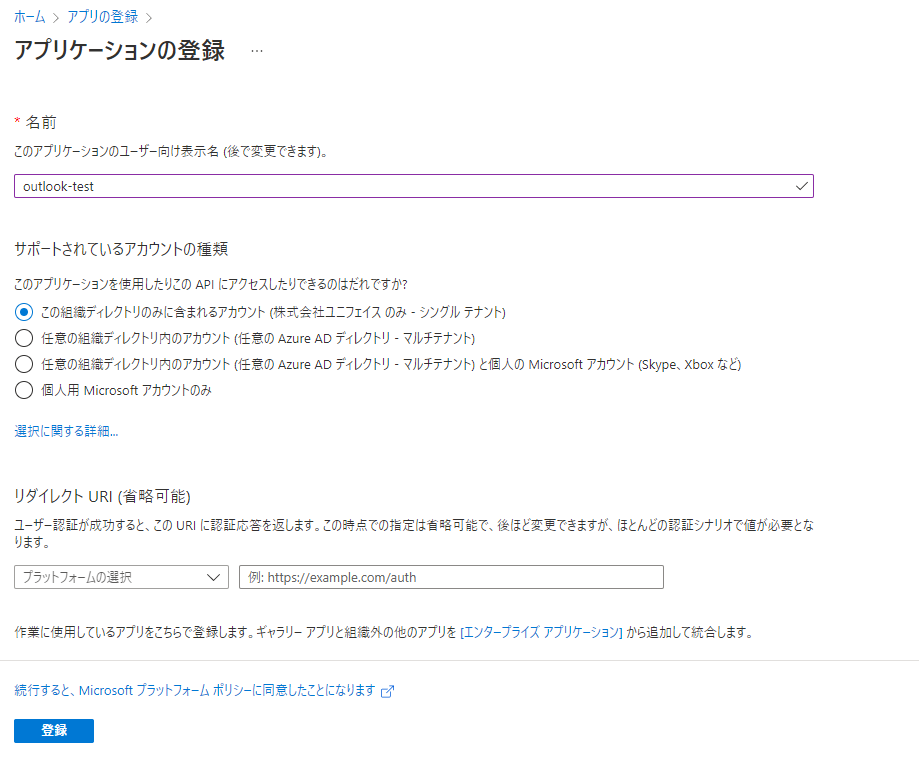Click the サポートされているアカウントの種類 section heading

pos(121,249)
